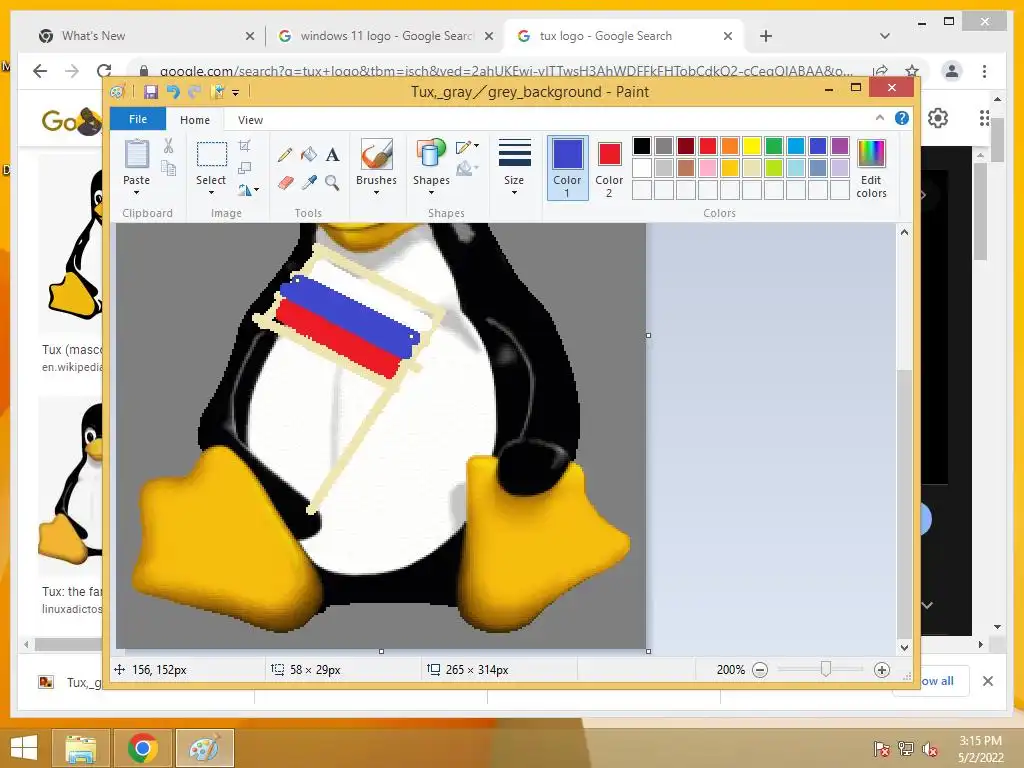Close the What's New tab
This screenshot has width=1024, height=768.
point(249,36)
